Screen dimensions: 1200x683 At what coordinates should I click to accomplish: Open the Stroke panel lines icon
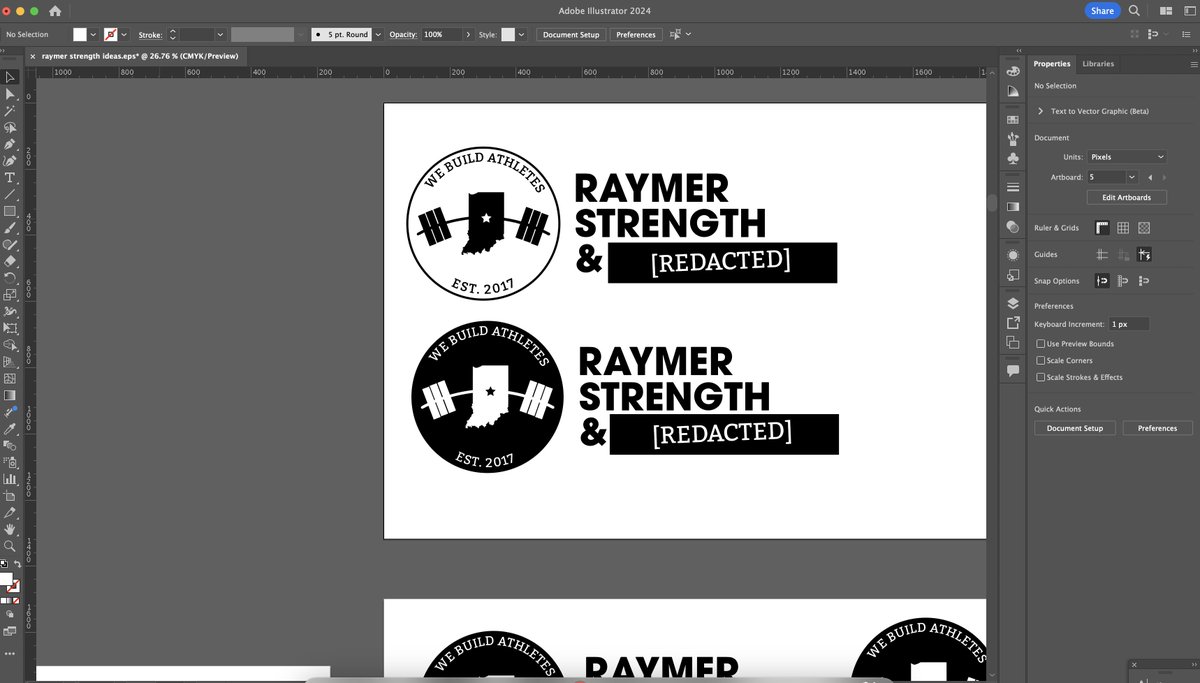pos(1013,187)
